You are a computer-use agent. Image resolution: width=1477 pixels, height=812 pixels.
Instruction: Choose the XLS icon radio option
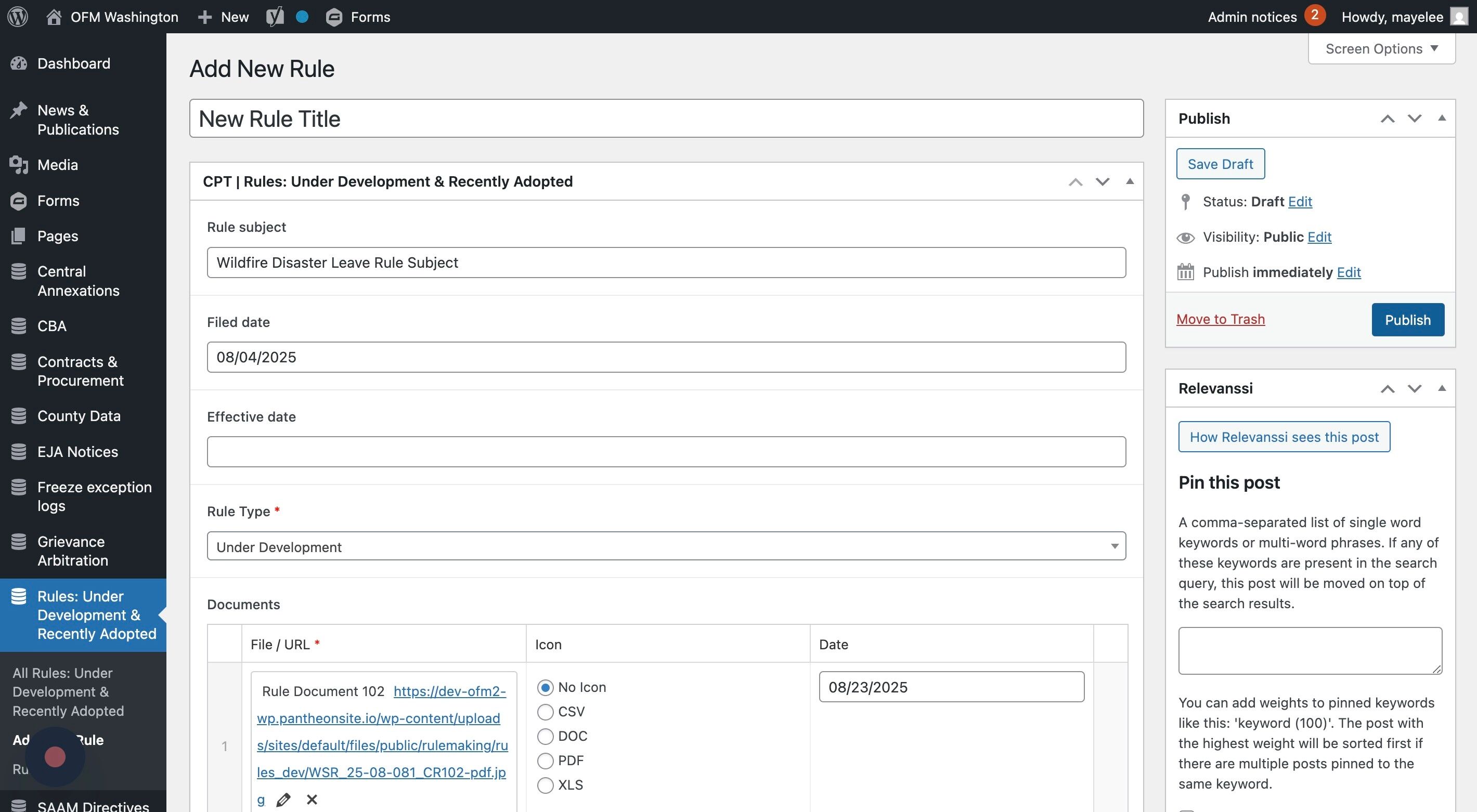tap(545, 785)
